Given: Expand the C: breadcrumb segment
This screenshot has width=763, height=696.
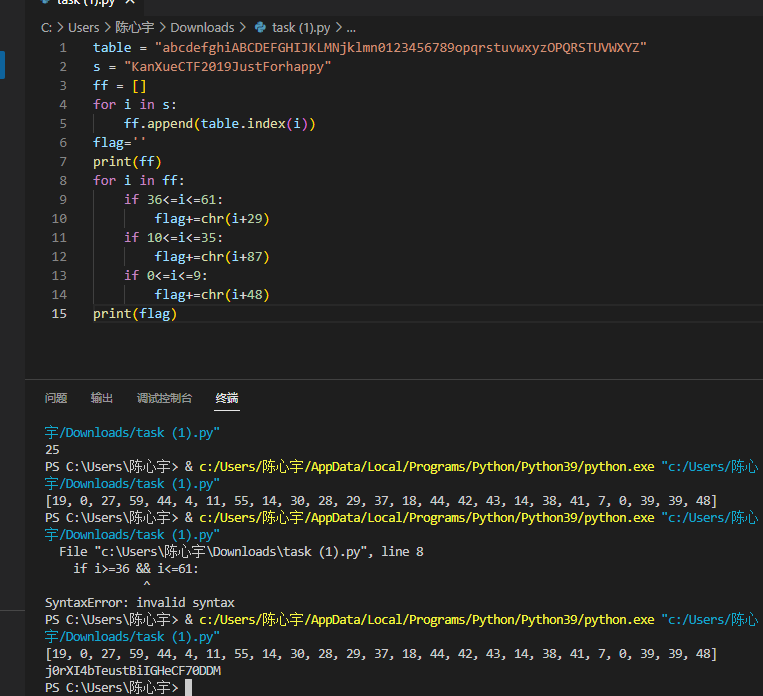Looking at the screenshot, I should [46, 28].
